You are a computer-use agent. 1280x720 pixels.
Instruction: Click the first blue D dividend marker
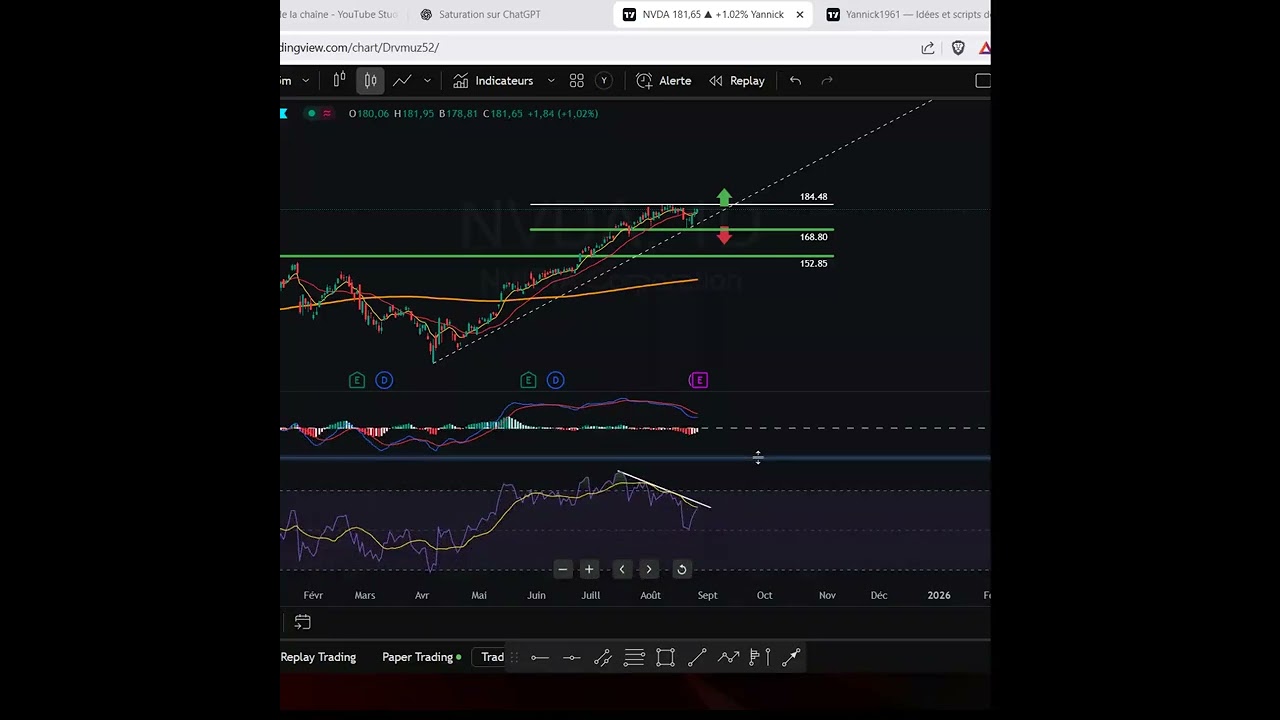point(384,380)
